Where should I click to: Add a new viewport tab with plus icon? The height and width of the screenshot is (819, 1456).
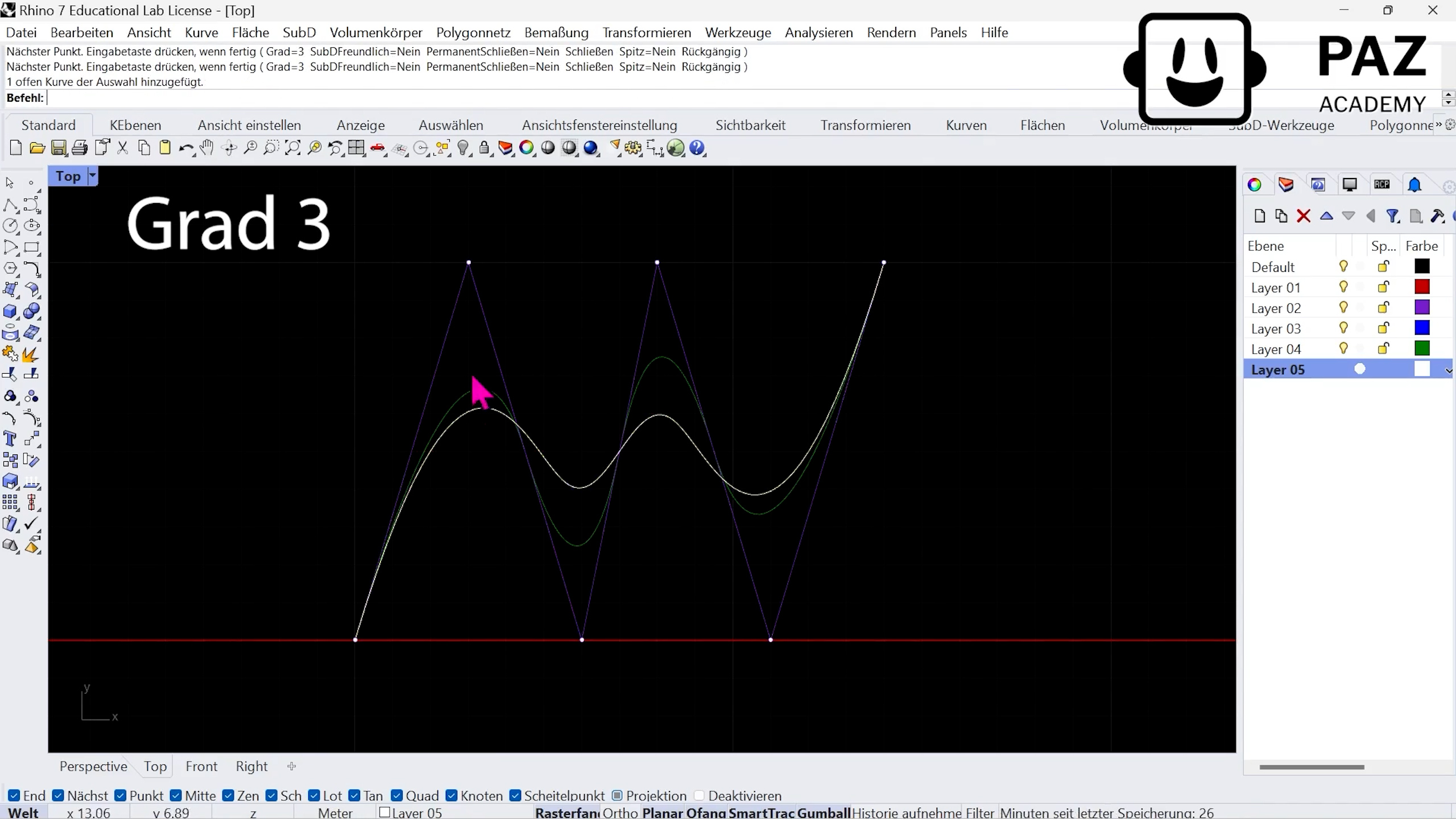tap(292, 766)
